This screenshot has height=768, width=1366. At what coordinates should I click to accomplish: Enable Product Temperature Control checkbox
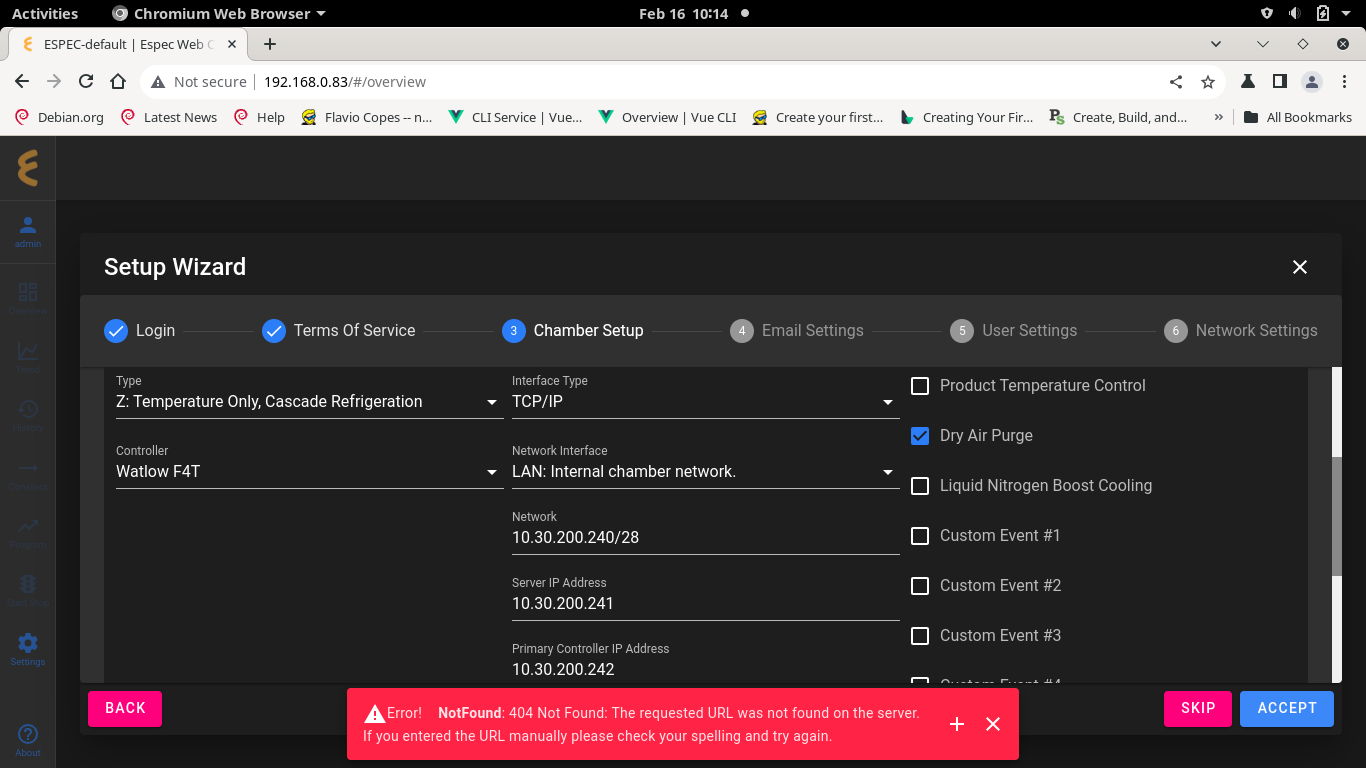point(920,386)
